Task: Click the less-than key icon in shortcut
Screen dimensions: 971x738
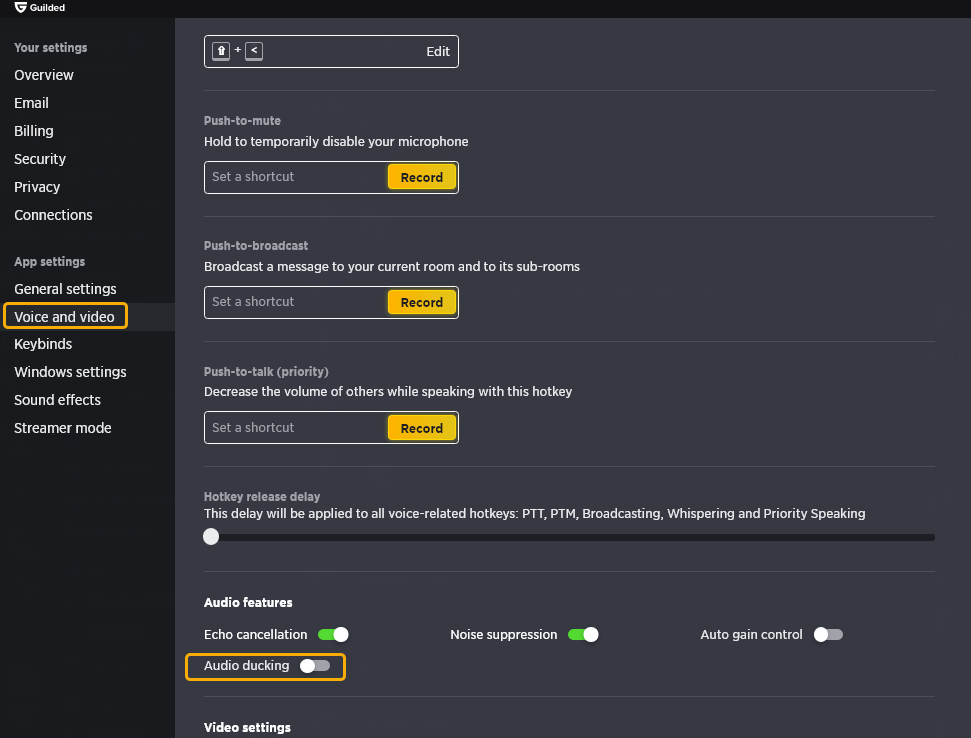Action: [x=254, y=51]
